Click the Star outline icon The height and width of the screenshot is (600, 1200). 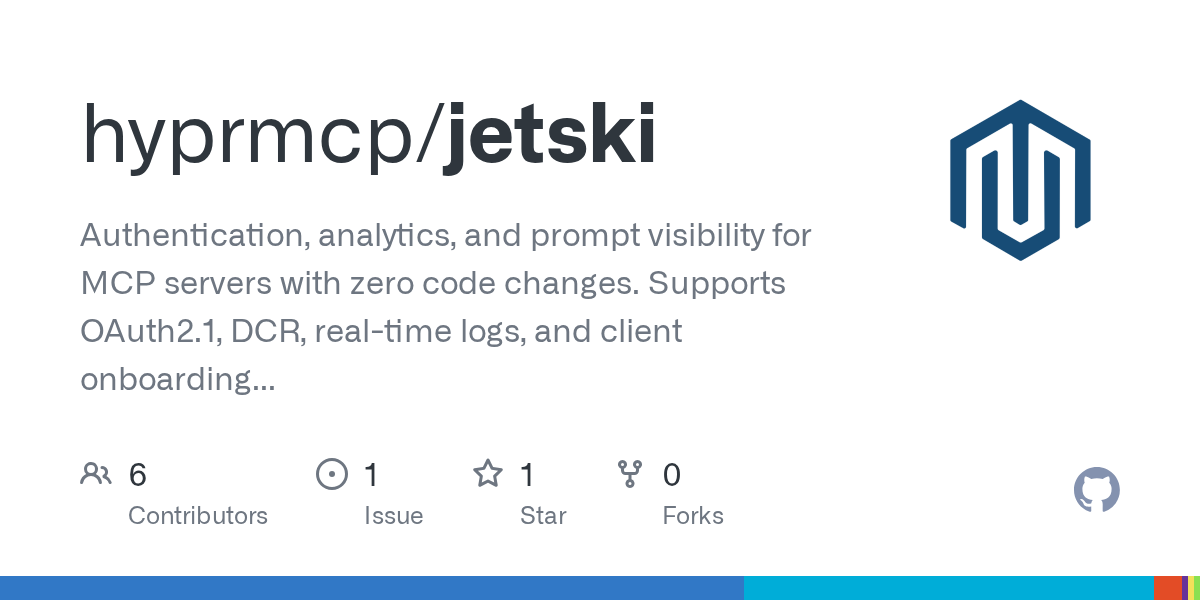[x=488, y=474]
